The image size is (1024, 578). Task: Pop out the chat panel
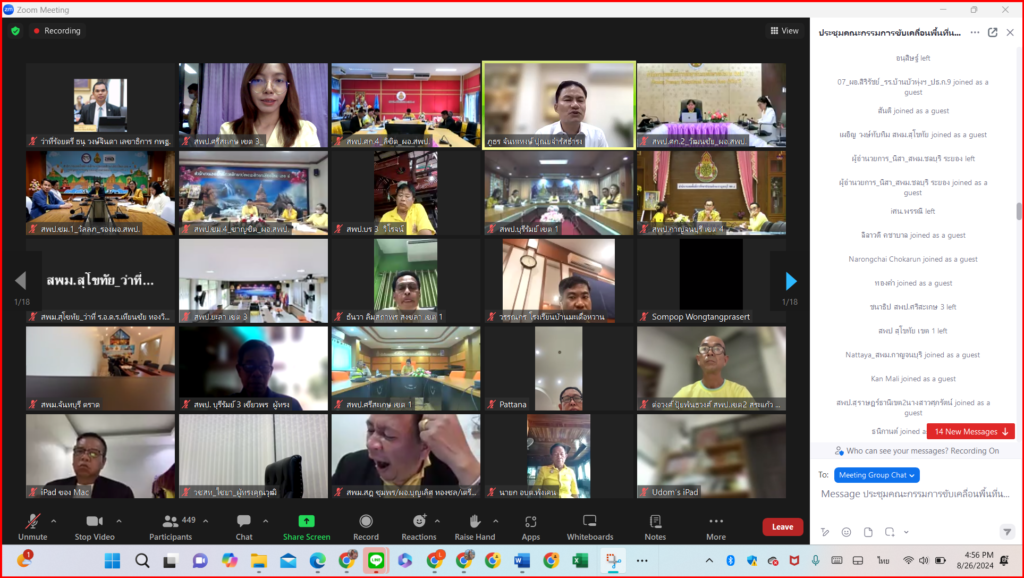pos(992,32)
